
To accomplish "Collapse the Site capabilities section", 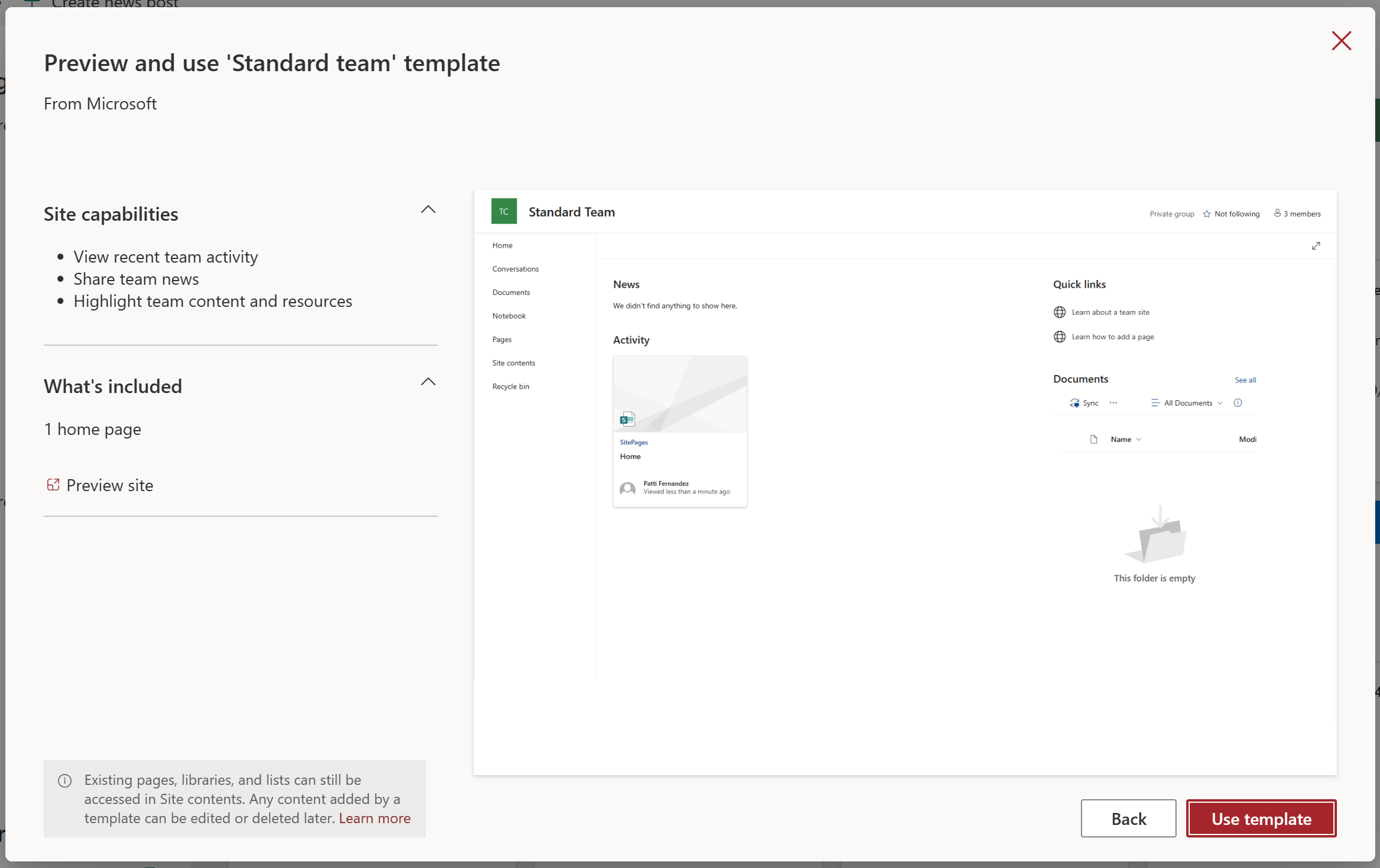I will pyautogui.click(x=428, y=210).
